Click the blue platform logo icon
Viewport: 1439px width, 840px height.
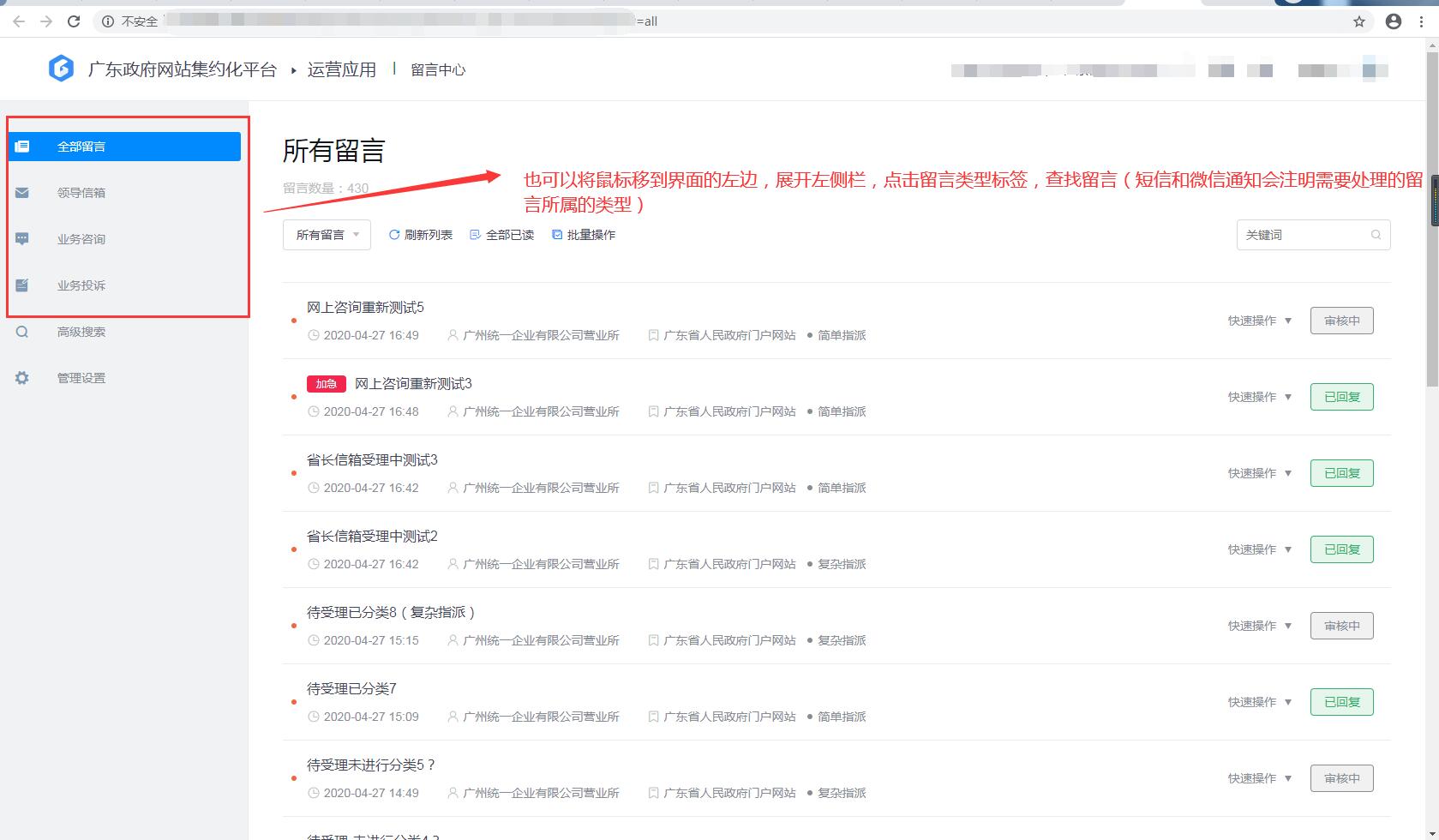[61, 69]
